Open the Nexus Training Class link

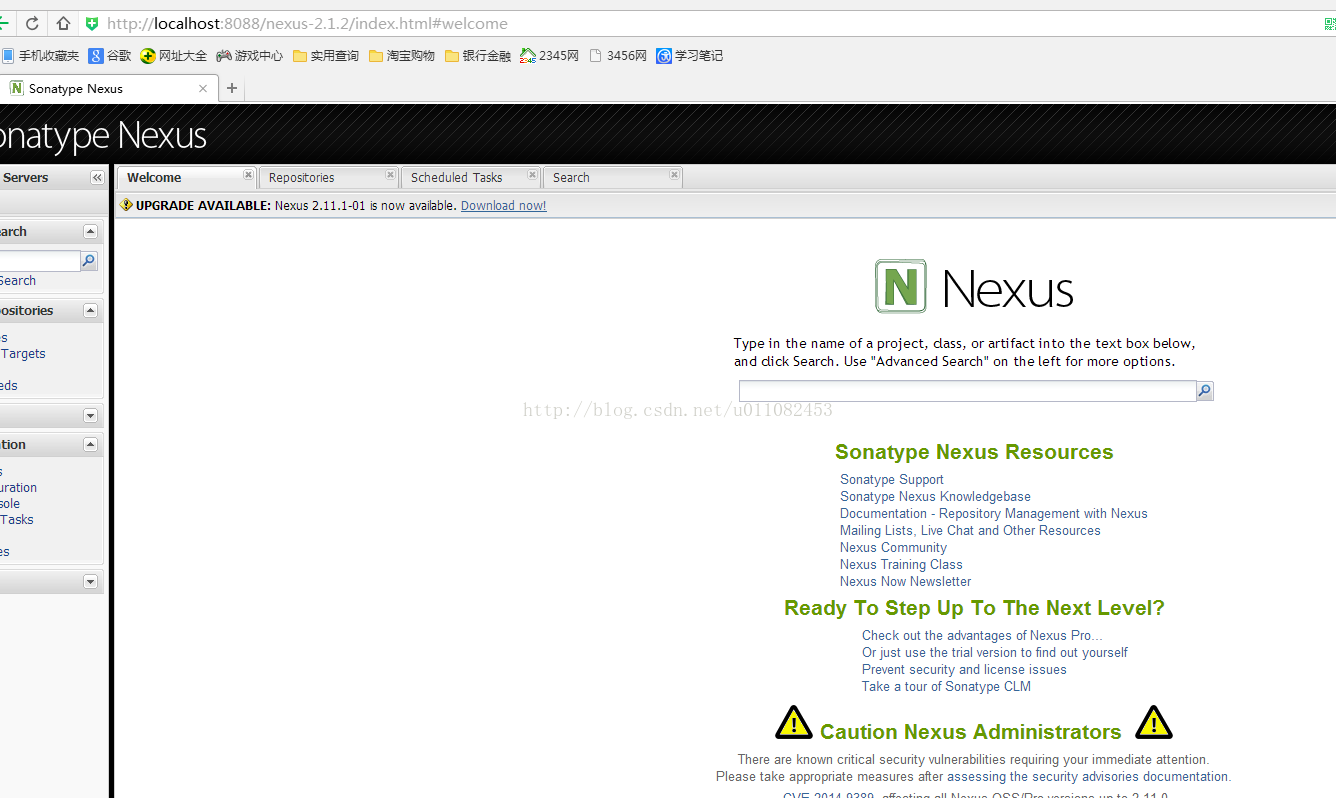901,564
